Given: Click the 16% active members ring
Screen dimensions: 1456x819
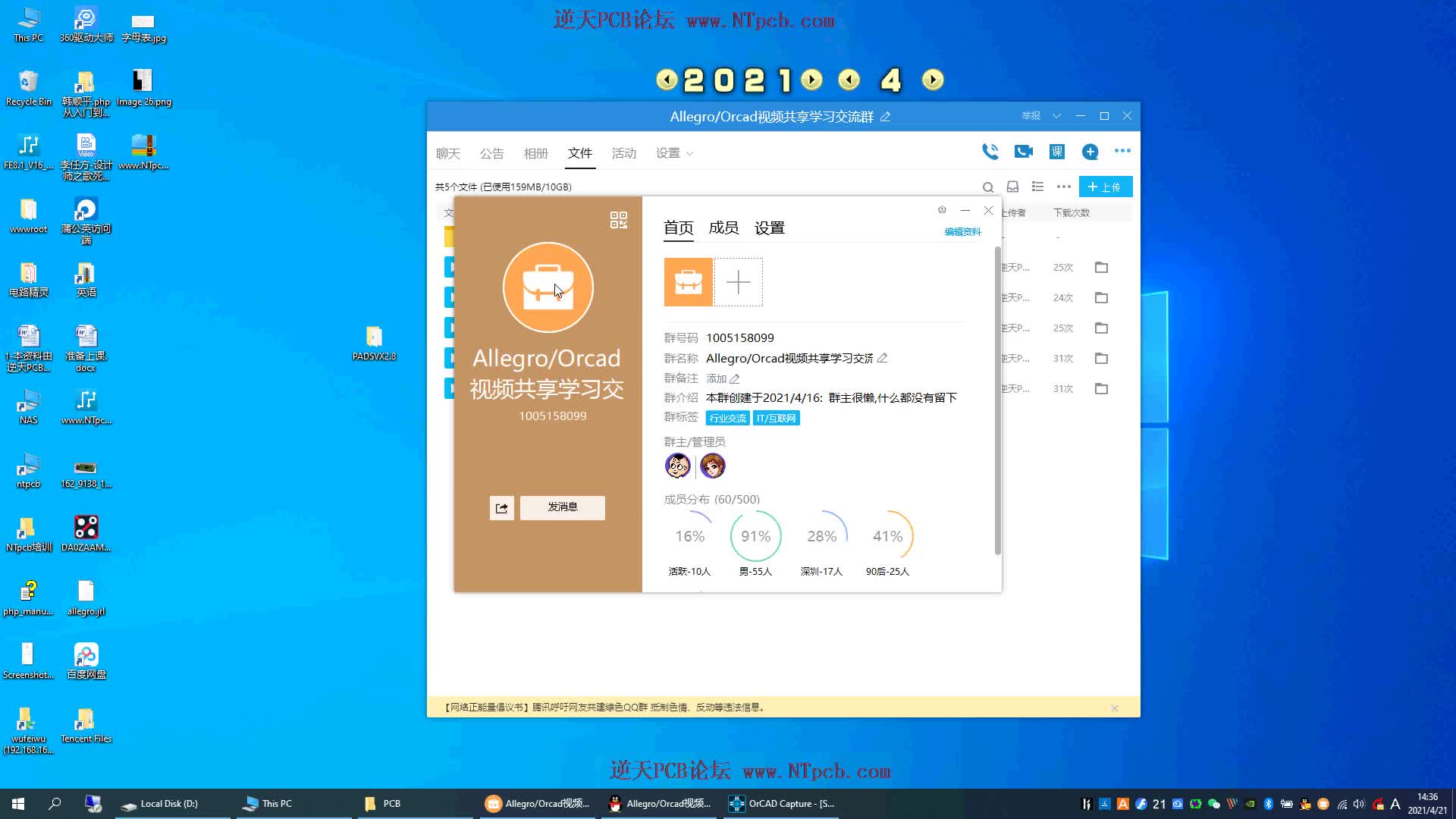Looking at the screenshot, I should 689,536.
